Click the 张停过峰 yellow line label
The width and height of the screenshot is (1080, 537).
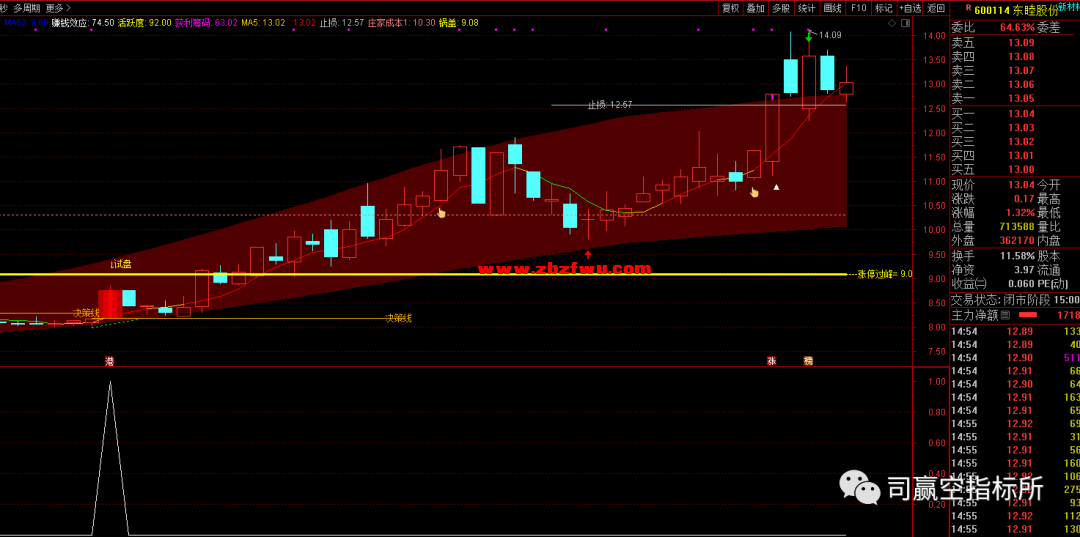[884, 274]
